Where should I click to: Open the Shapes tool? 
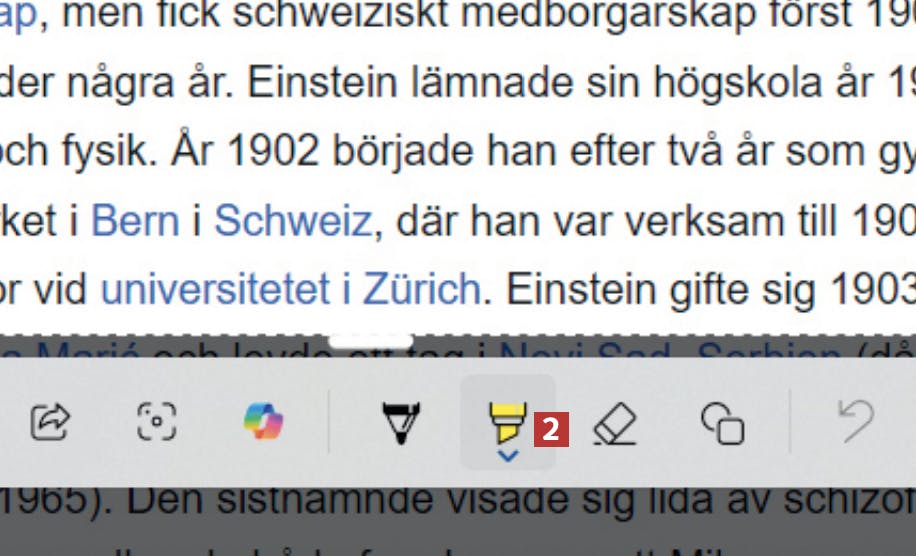[x=723, y=424]
